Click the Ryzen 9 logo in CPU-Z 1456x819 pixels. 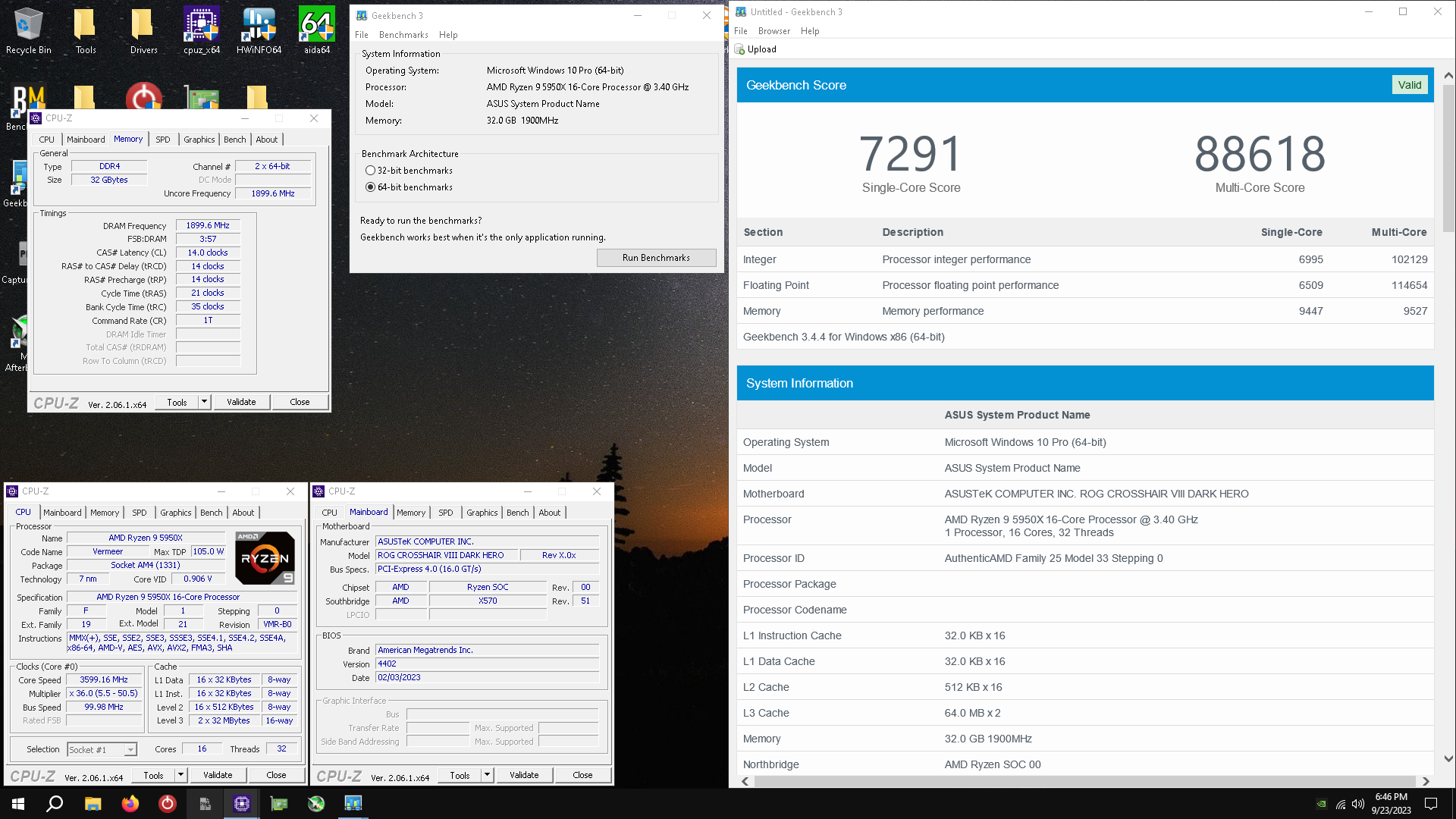[x=265, y=558]
